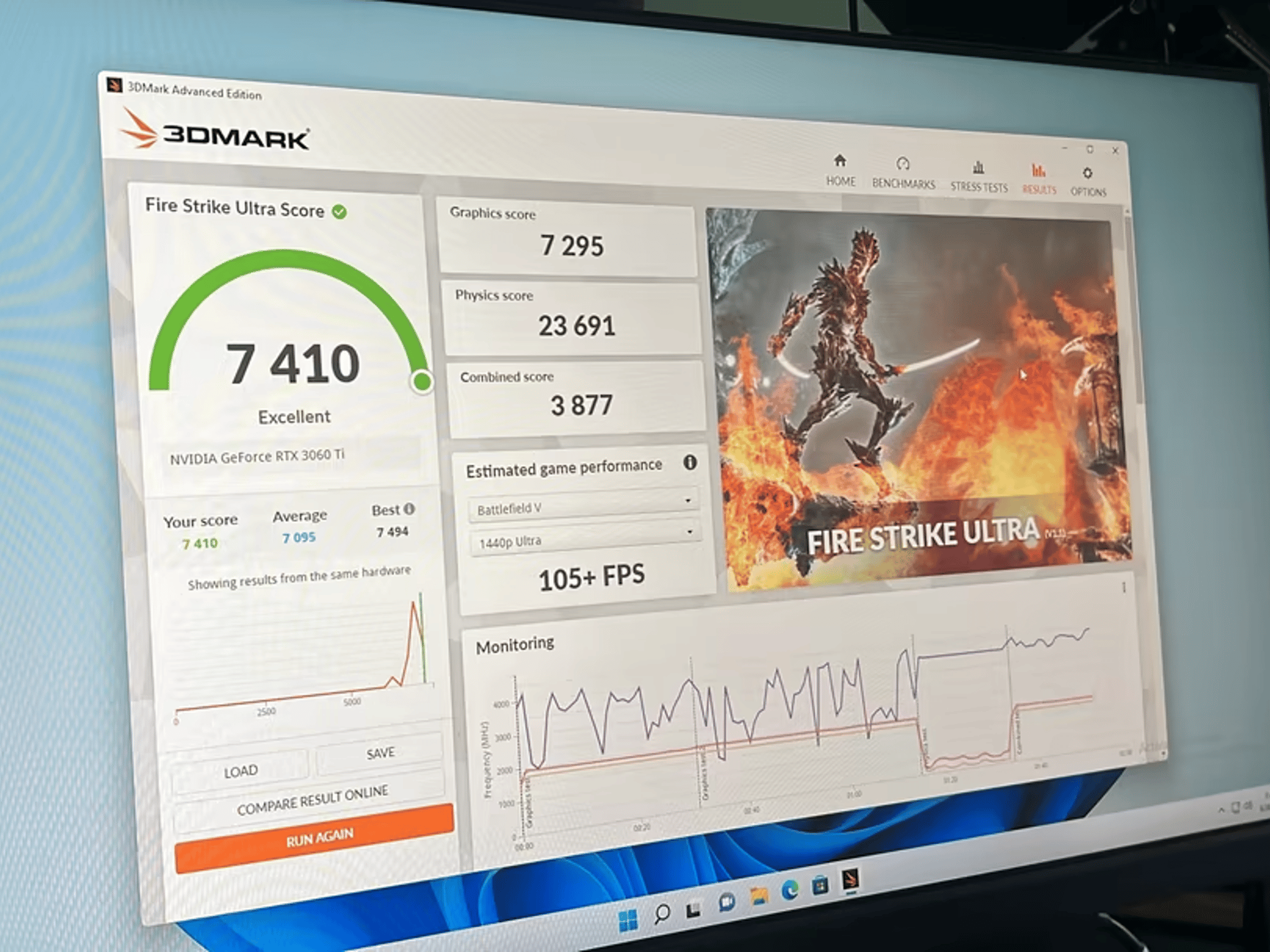Show hidden system tray icons chevron
The width and height of the screenshot is (1270, 952).
(1220, 809)
